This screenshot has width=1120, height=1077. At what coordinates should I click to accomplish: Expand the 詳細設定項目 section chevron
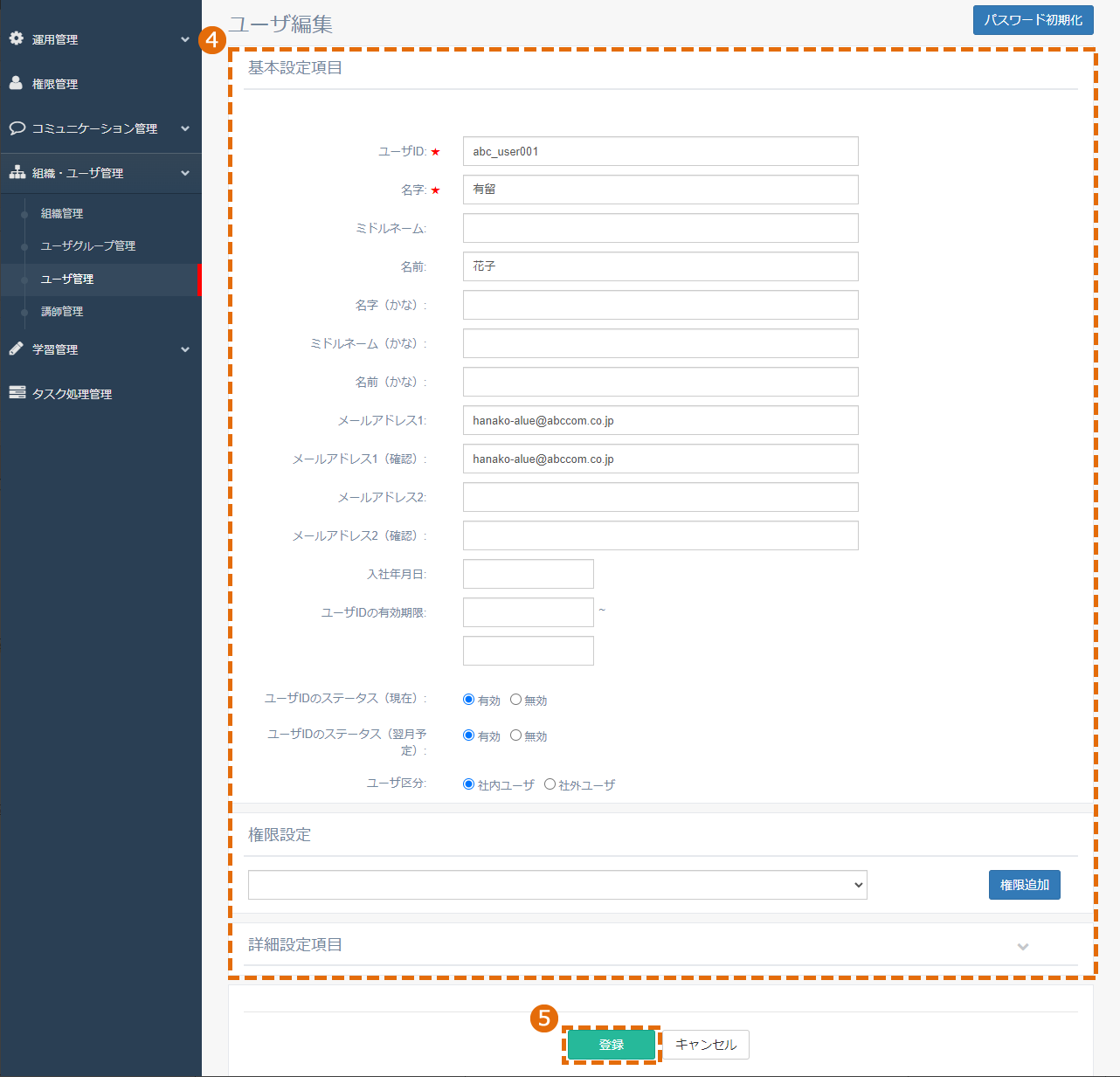tap(1023, 946)
